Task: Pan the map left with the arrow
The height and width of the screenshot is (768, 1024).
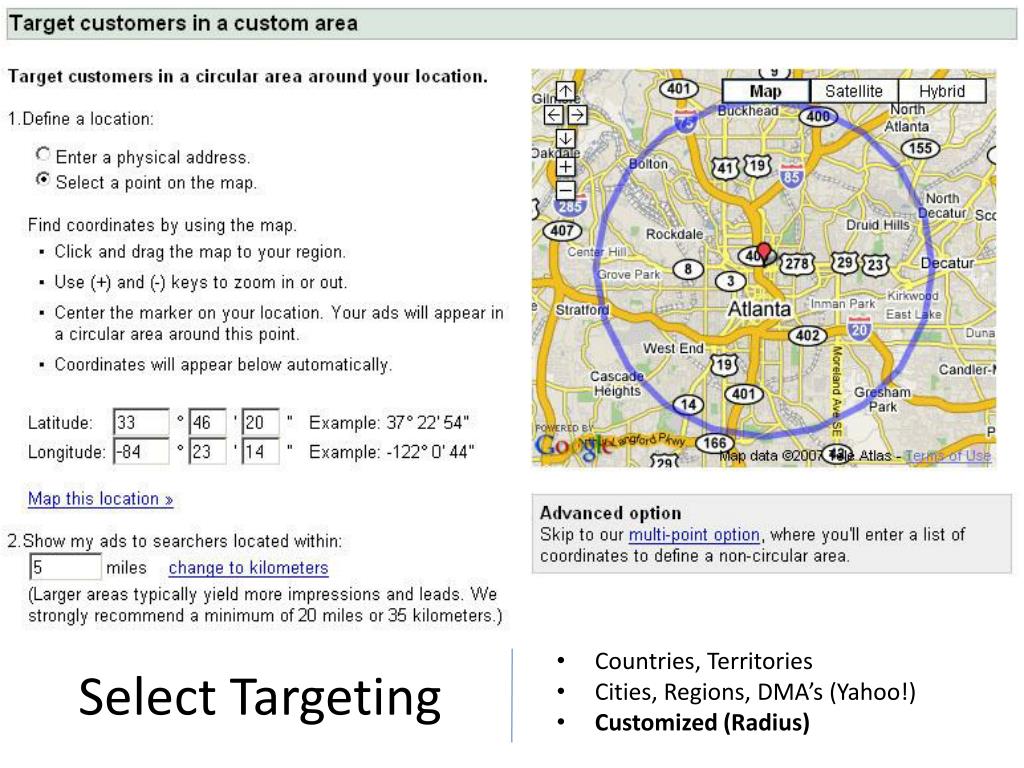Action: click(x=554, y=115)
